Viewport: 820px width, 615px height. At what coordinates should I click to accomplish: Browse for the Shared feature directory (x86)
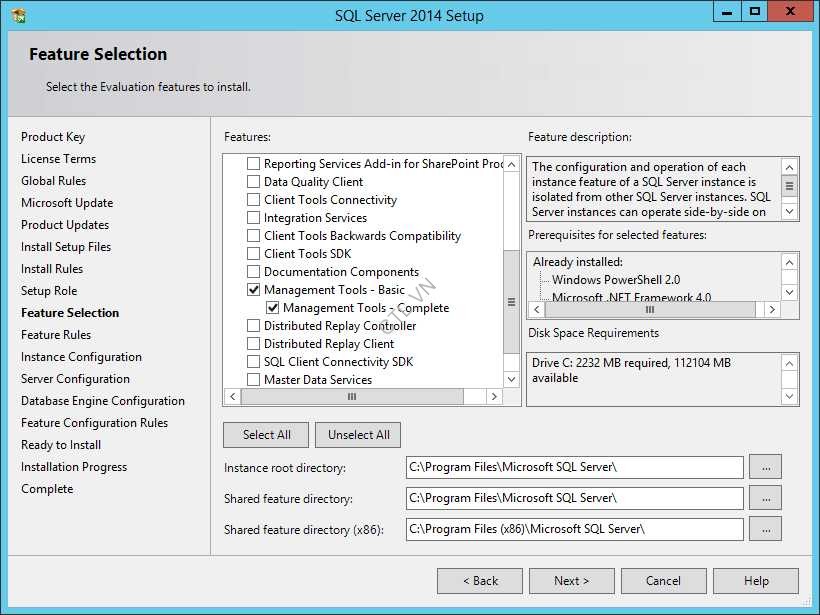(765, 528)
